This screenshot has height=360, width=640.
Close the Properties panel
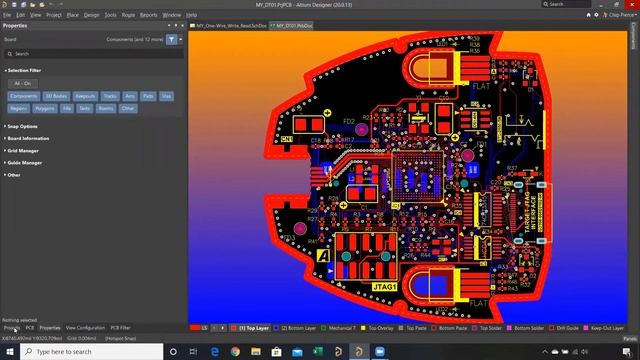coord(182,25)
